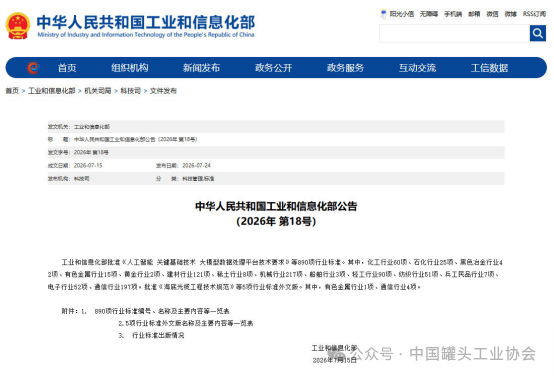Click the 微博 link in top bar
Screen dimensions: 554x376
pos(511,14)
